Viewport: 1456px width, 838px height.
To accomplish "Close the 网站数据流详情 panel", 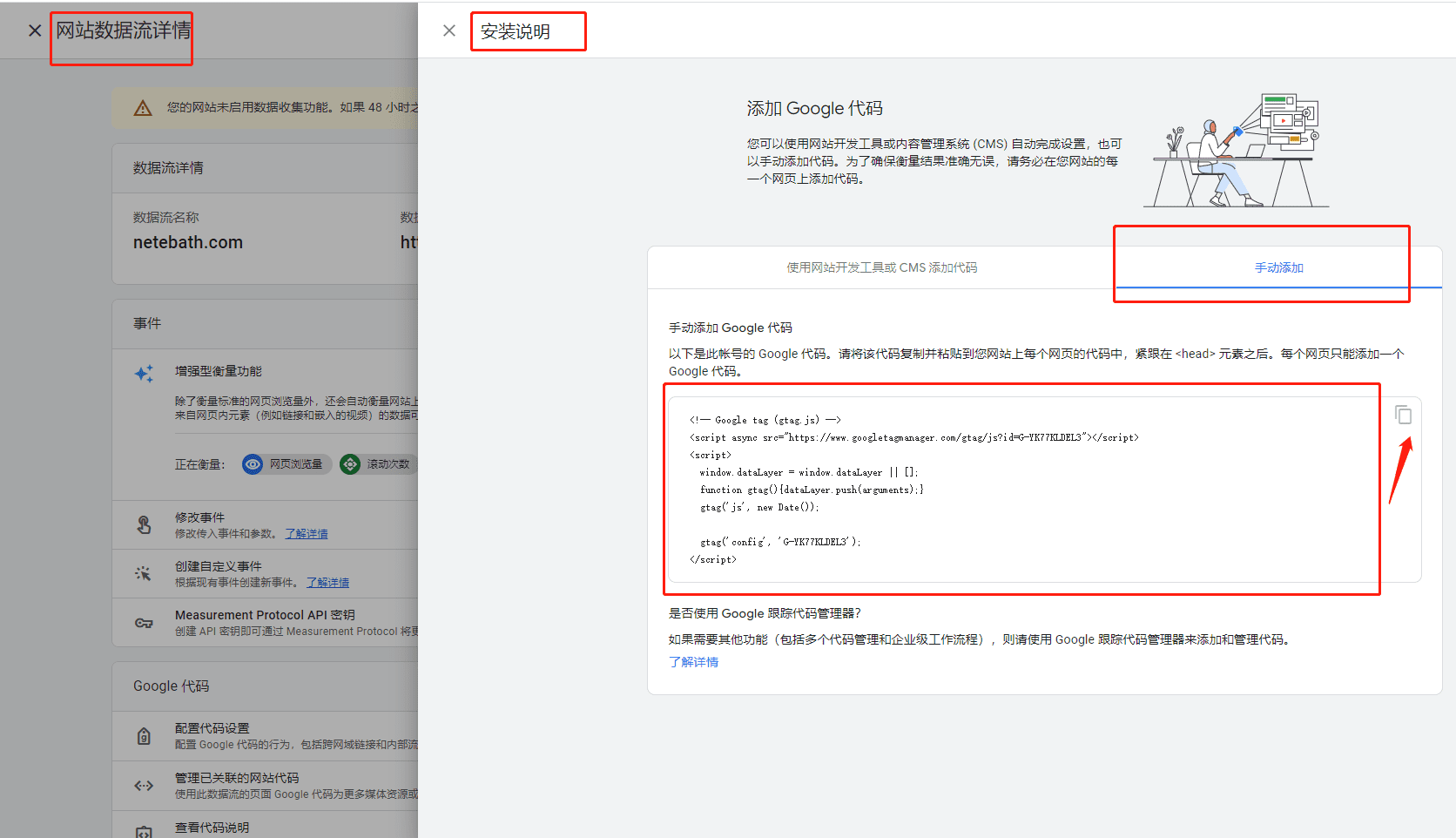I will (x=35, y=30).
